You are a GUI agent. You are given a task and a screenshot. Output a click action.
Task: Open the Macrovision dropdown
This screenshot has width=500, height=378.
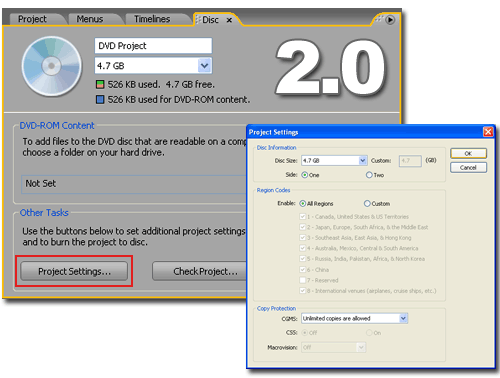[334, 347]
